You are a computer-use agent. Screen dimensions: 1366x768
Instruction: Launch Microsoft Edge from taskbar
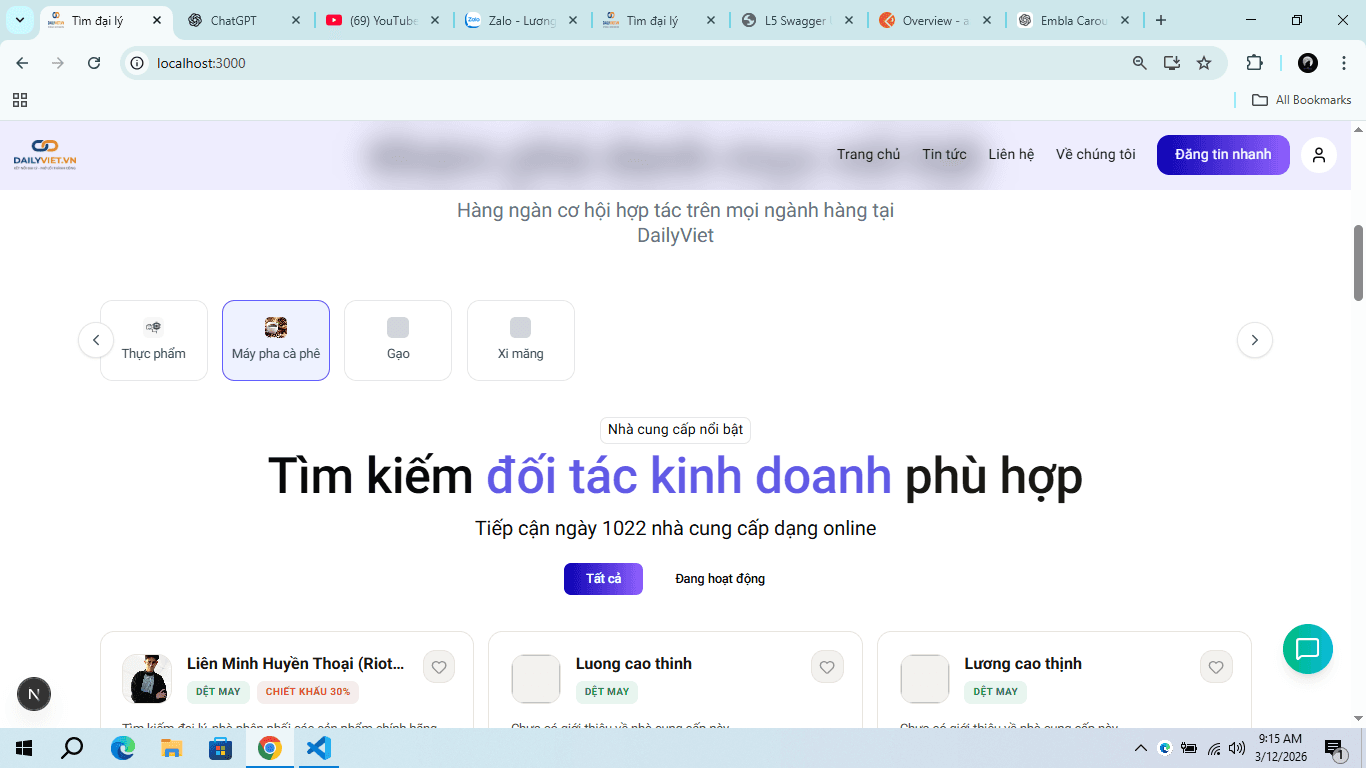click(x=123, y=748)
